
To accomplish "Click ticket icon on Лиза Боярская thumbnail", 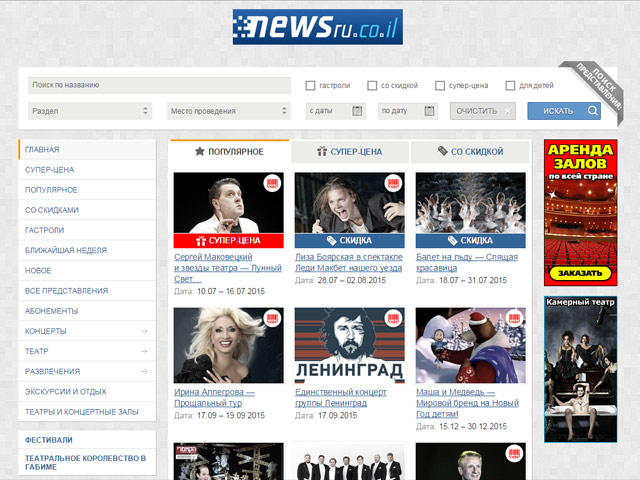I will (393, 182).
